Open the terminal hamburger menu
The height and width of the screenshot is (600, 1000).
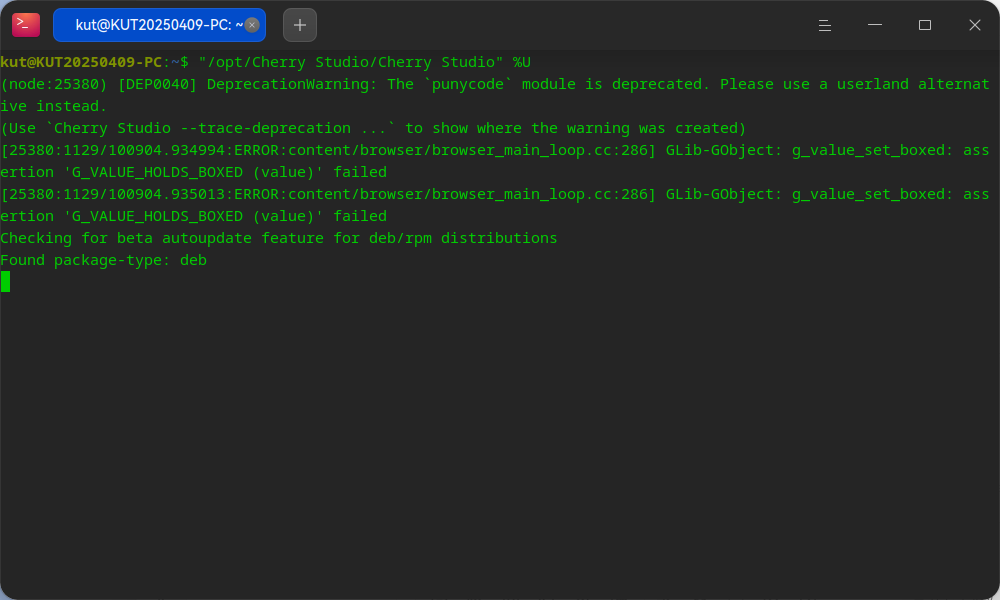[825, 25]
